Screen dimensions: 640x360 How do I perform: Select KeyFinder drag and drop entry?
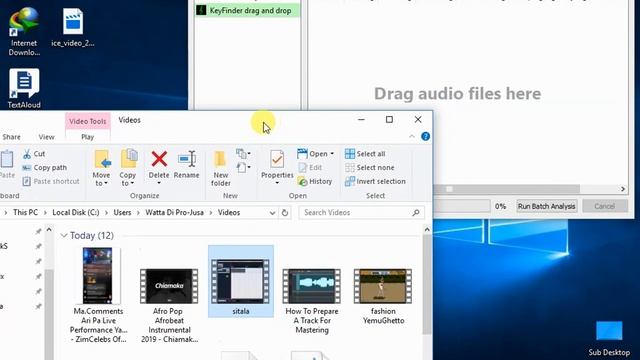point(247,11)
